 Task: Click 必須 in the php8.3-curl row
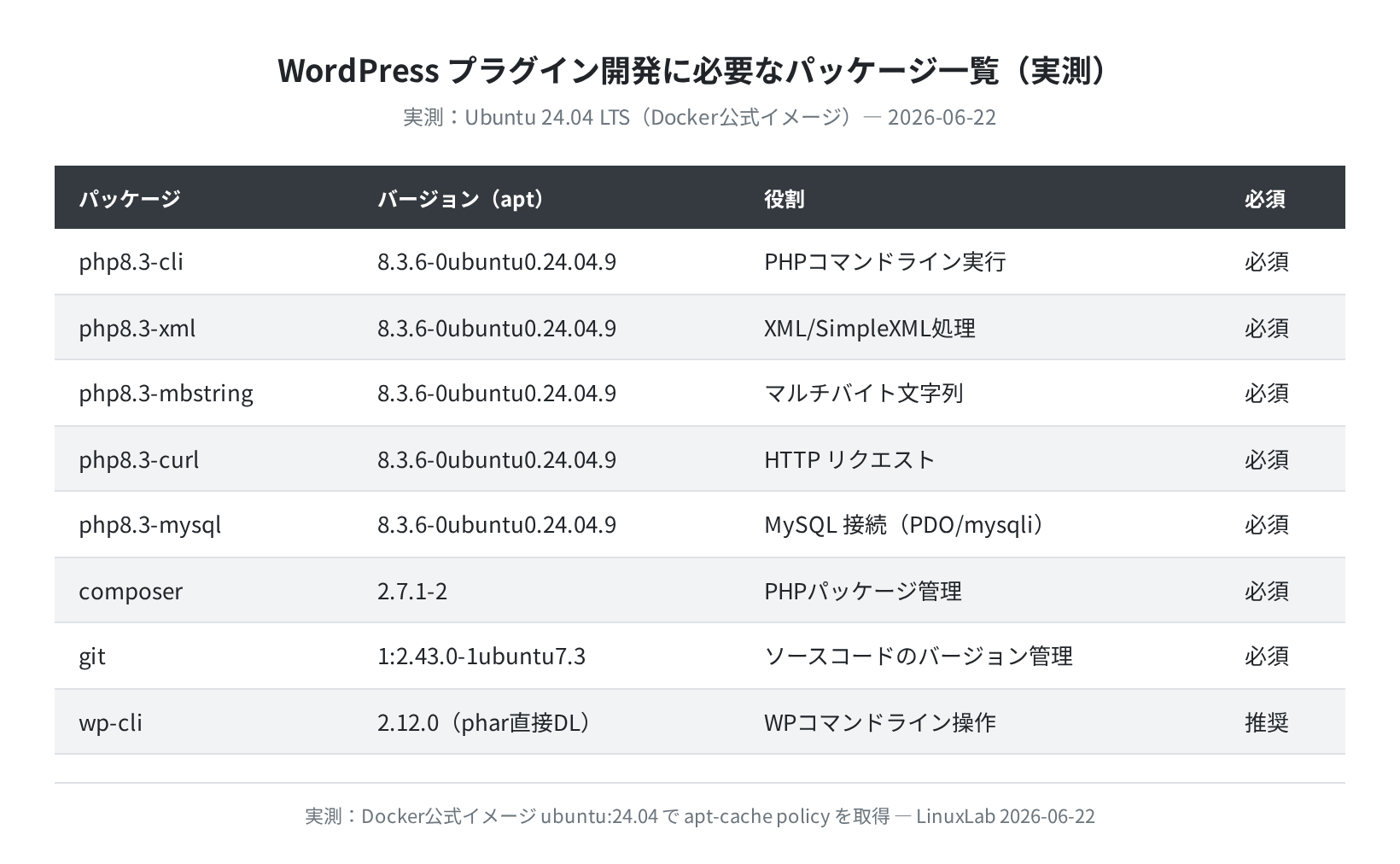pos(1267,459)
